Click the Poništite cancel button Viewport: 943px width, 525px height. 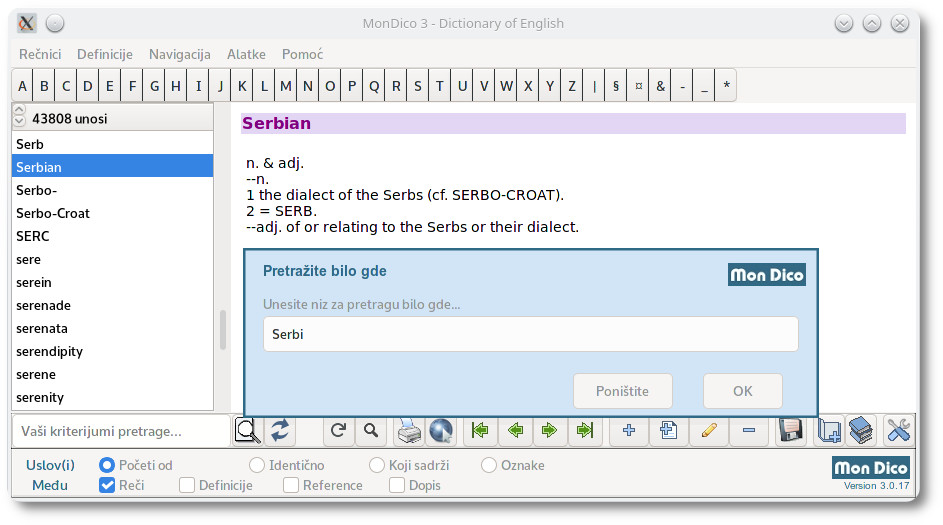(x=622, y=391)
